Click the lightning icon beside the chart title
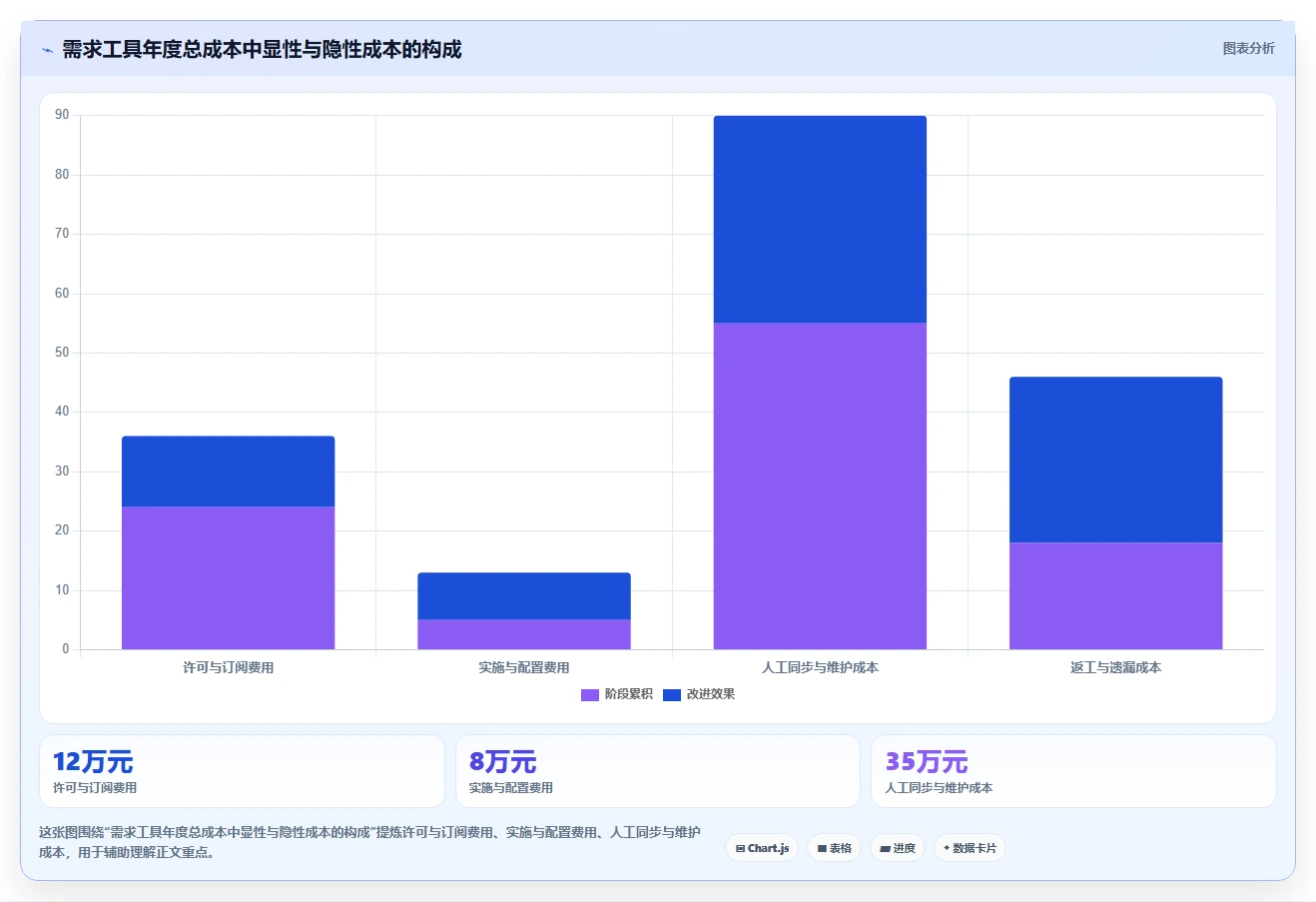This screenshot has width=1316, height=902. coord(47,50)
